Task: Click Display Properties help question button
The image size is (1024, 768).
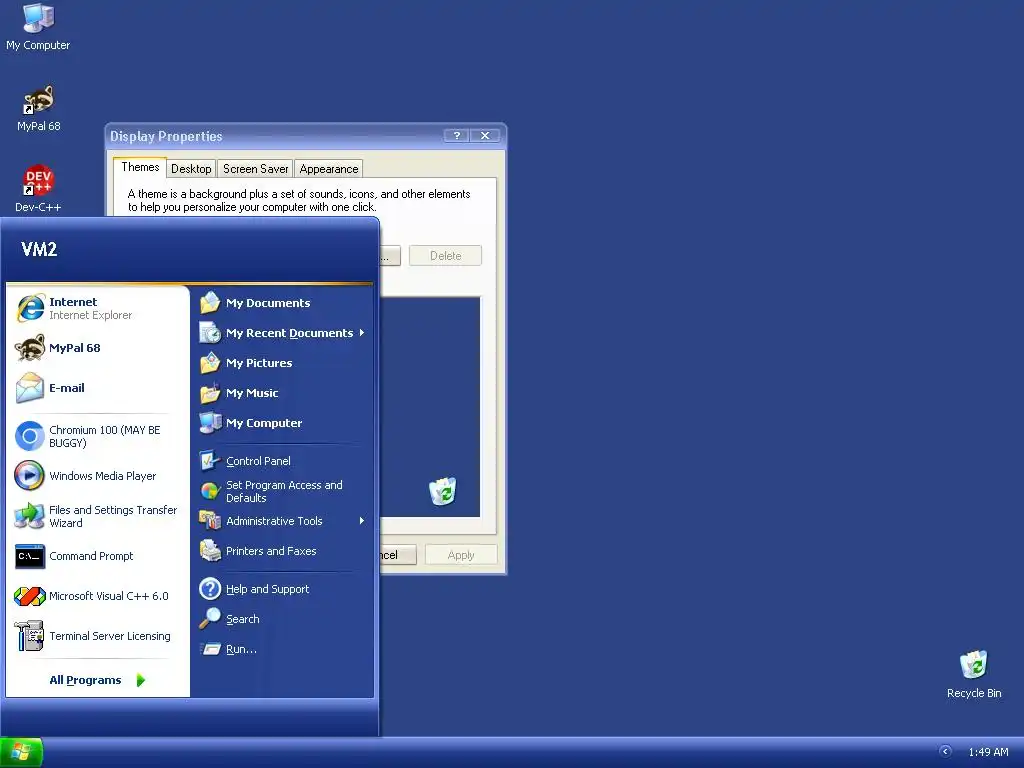Action: [456, 136]
